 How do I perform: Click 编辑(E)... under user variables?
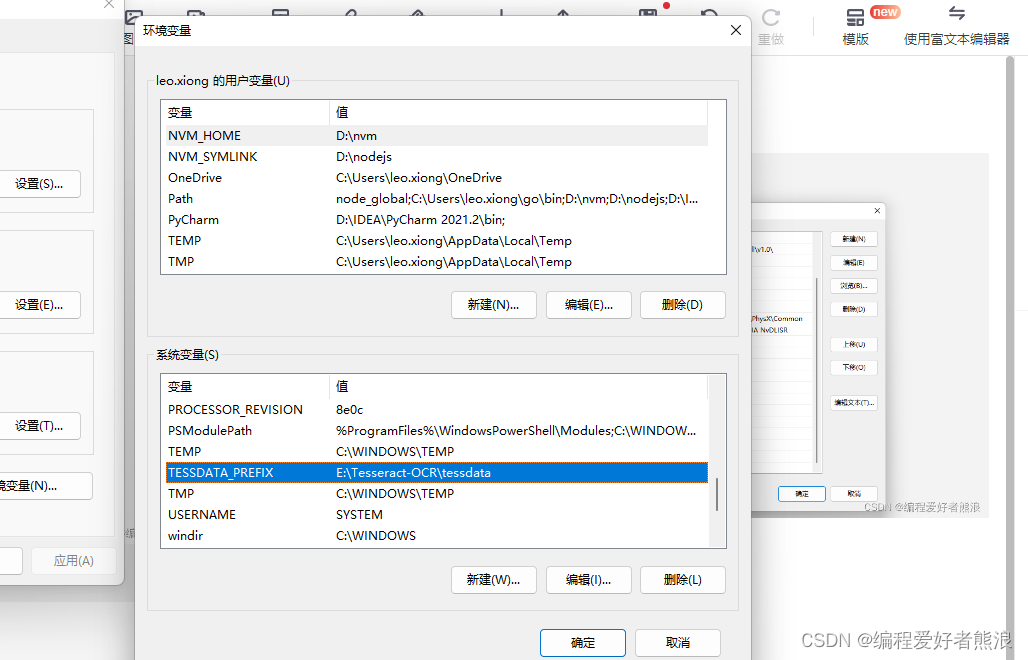(589, 305)
